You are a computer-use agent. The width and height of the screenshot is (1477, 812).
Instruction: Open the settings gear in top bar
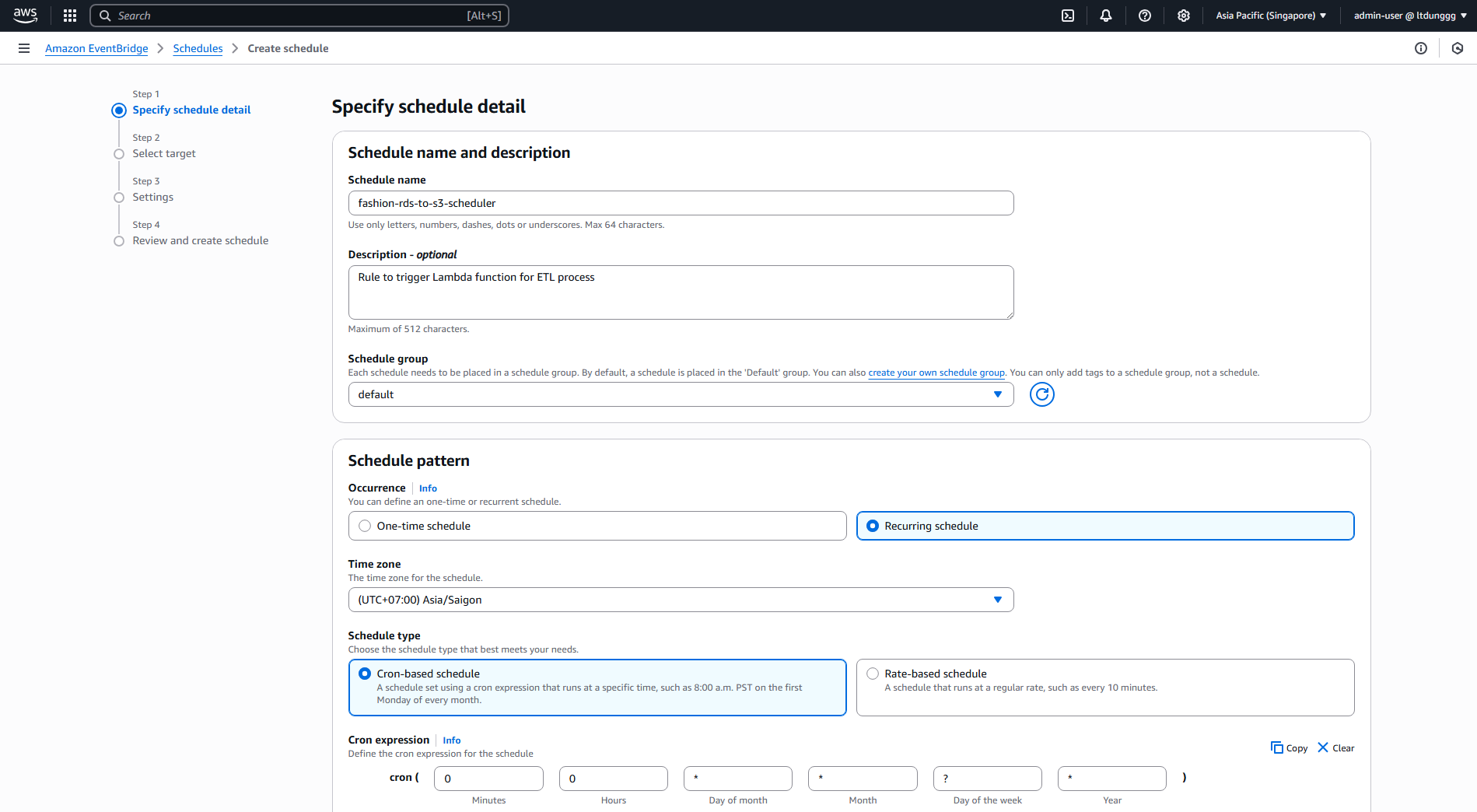coord(1184,16)
